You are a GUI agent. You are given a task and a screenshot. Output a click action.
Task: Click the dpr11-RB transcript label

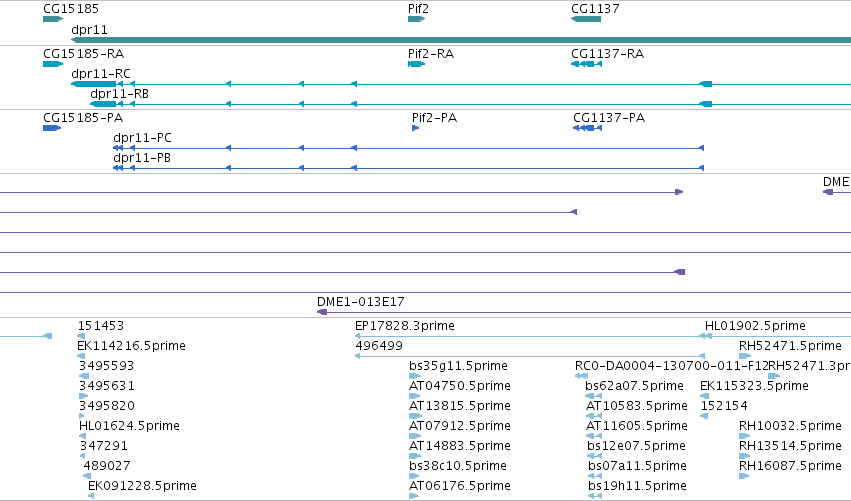click(x=119, y=93)
